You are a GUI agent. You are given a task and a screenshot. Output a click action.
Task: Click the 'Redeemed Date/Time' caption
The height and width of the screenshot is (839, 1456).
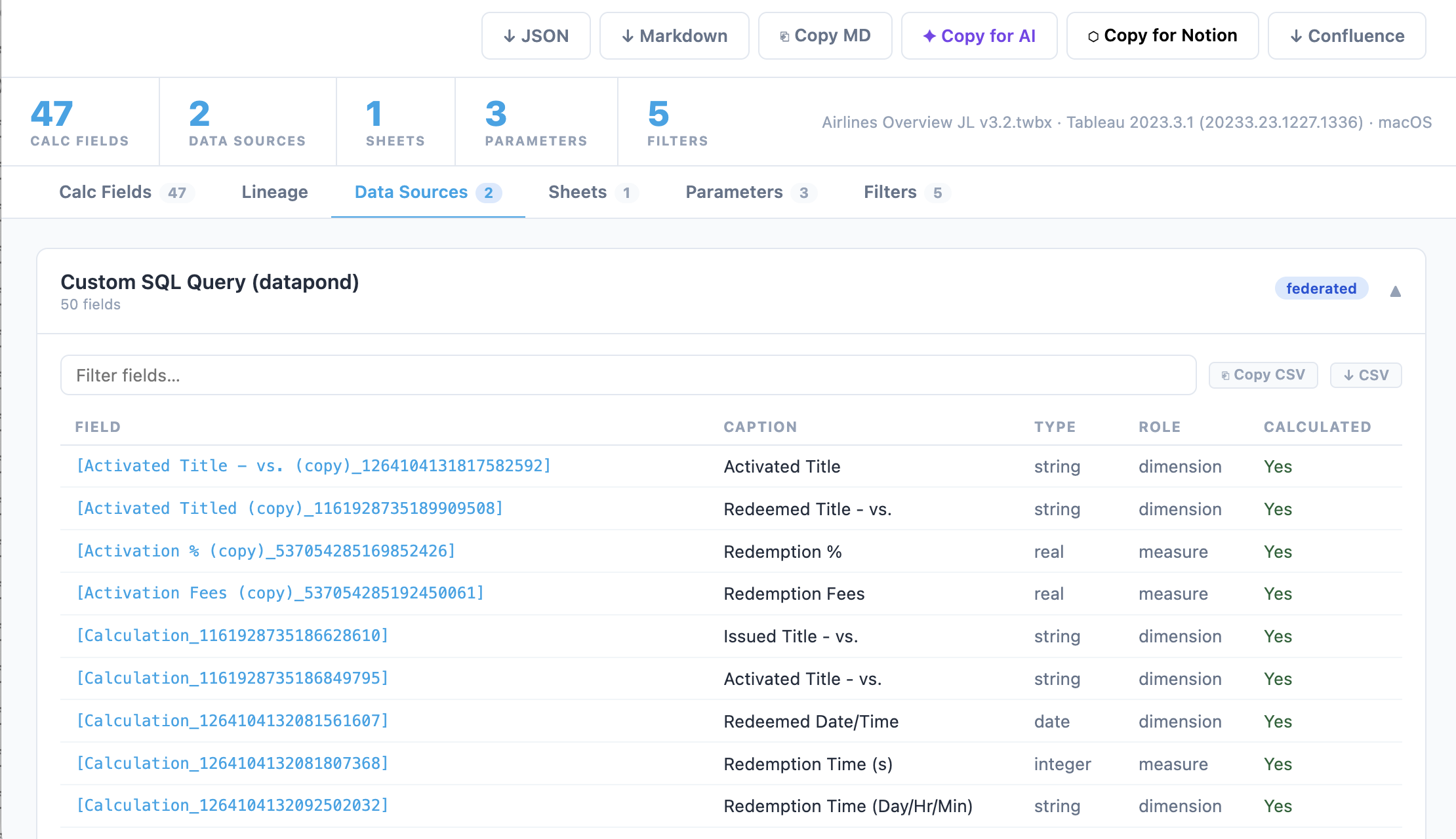tap(811, 722)
